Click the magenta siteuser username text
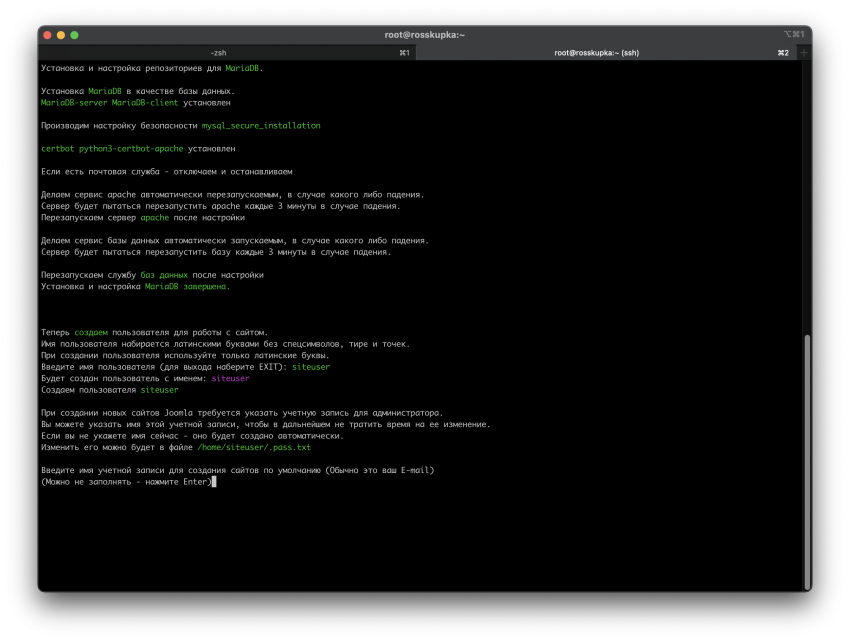Screen dimensions: 850x642 [230, 378]
